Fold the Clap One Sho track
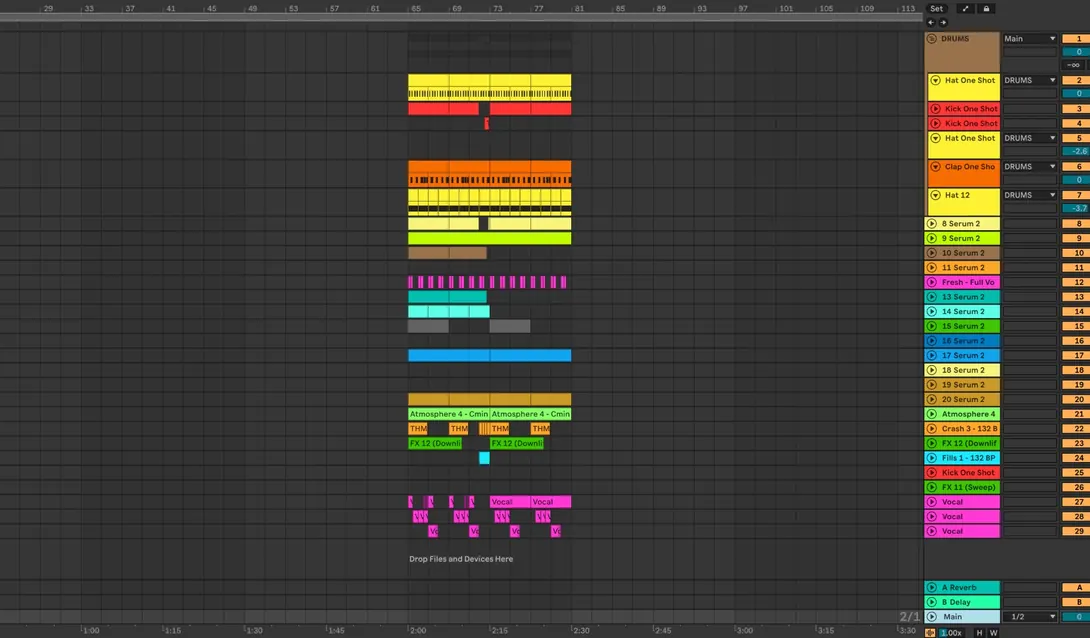 936,167
